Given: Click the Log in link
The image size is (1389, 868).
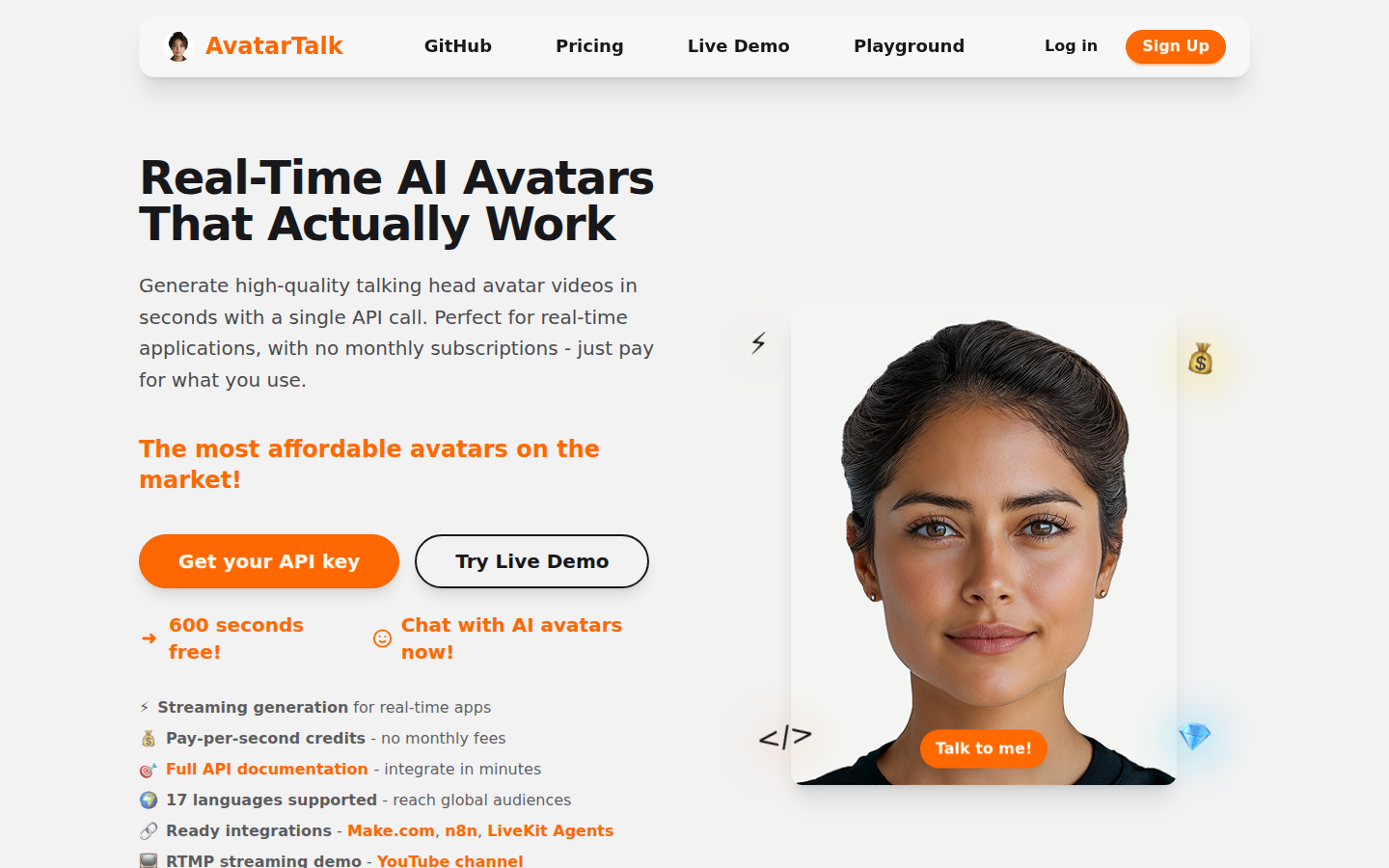Looking at the screenshot, I should click(1071, 45).
